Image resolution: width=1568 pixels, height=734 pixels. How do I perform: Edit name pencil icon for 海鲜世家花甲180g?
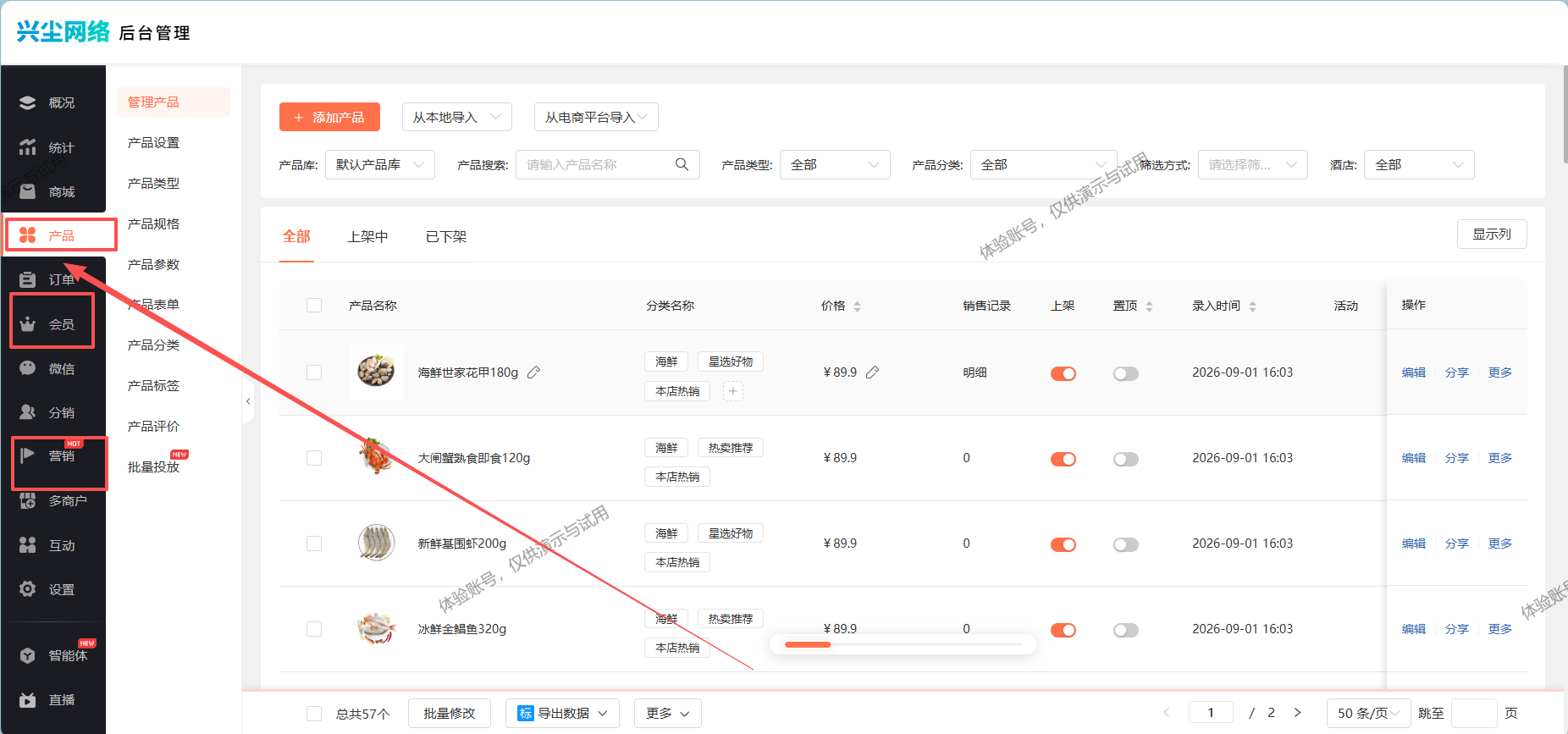coord(534,373)
